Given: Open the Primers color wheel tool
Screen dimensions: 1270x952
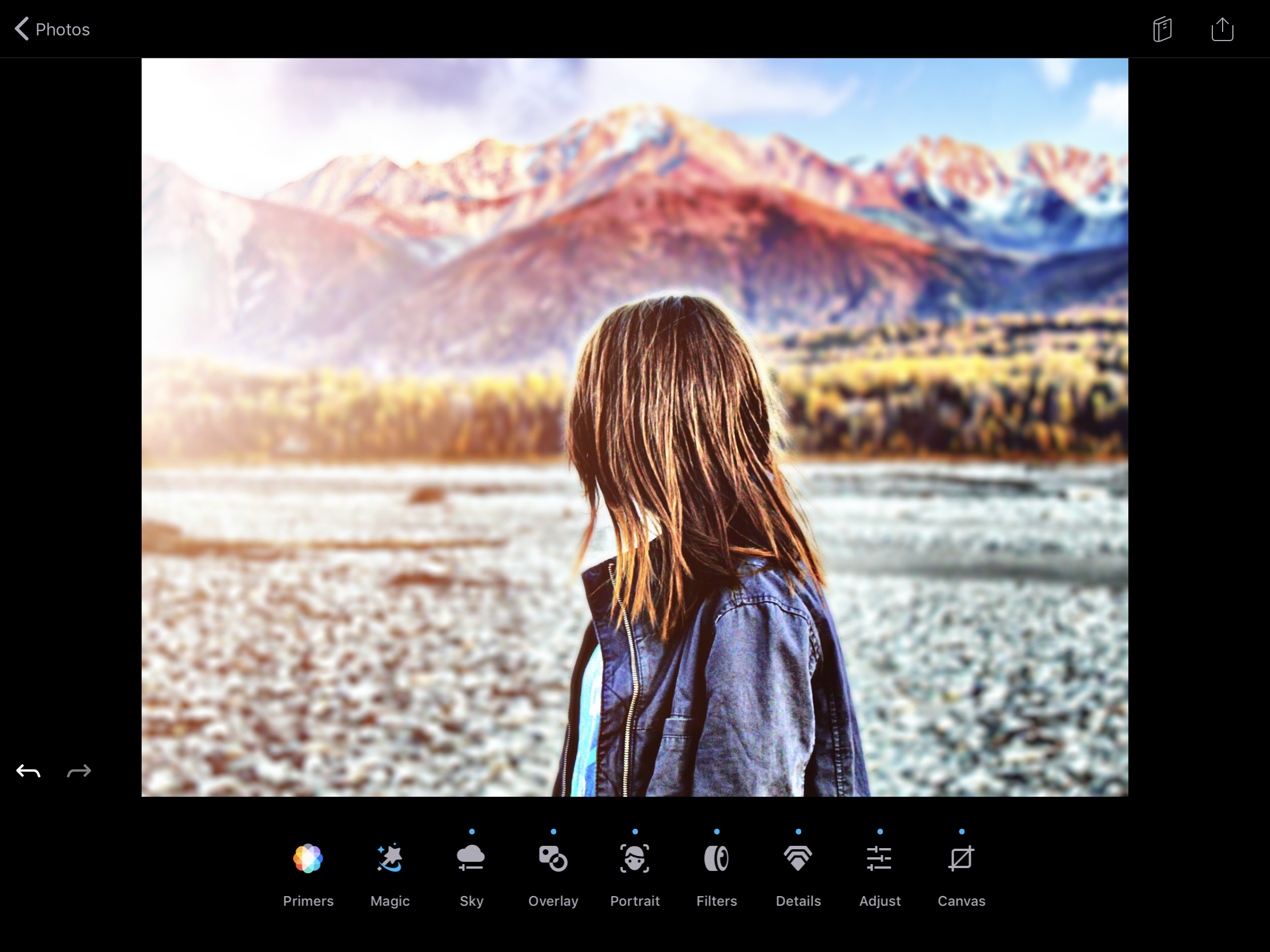Looking at the screenshot, I should tap(308, 858).
